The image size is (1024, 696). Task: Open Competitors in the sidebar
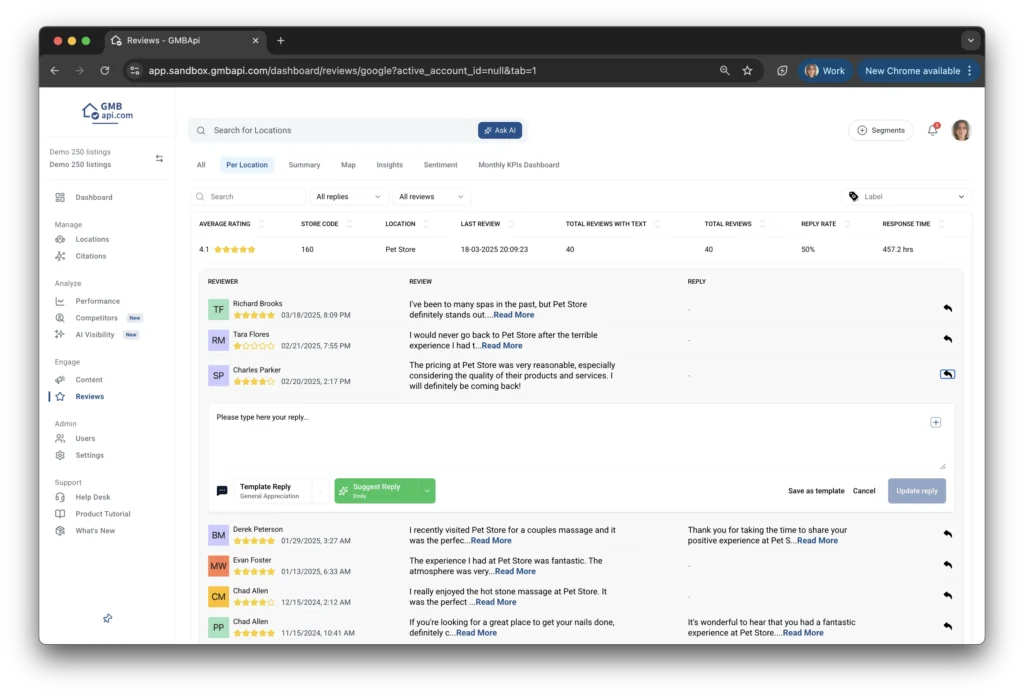[96, 318]
